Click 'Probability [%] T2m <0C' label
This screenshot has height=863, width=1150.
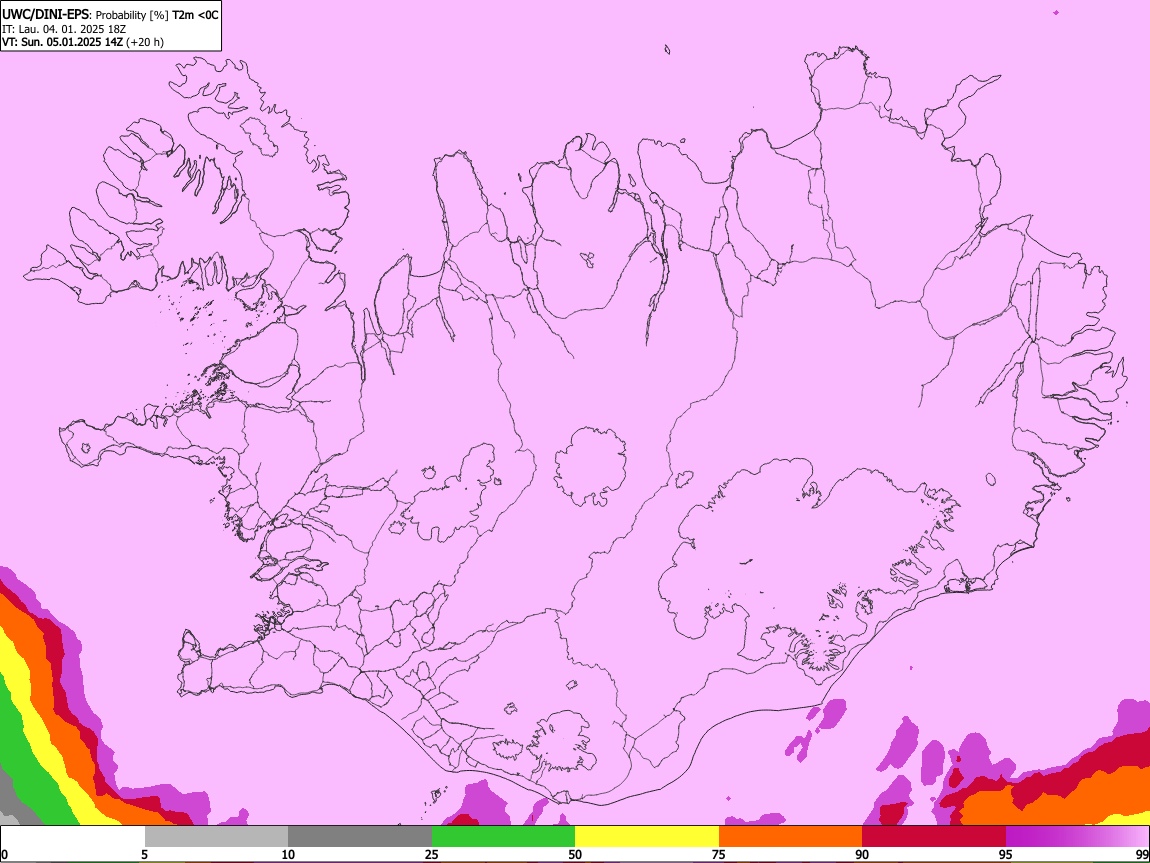[x=157, y=15]
